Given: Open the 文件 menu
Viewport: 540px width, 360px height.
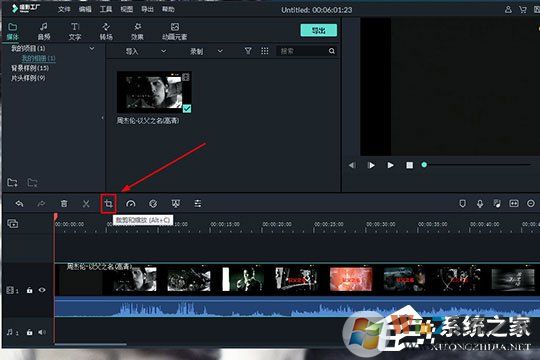Looking at the screenshot, I should tap(64, 9).
